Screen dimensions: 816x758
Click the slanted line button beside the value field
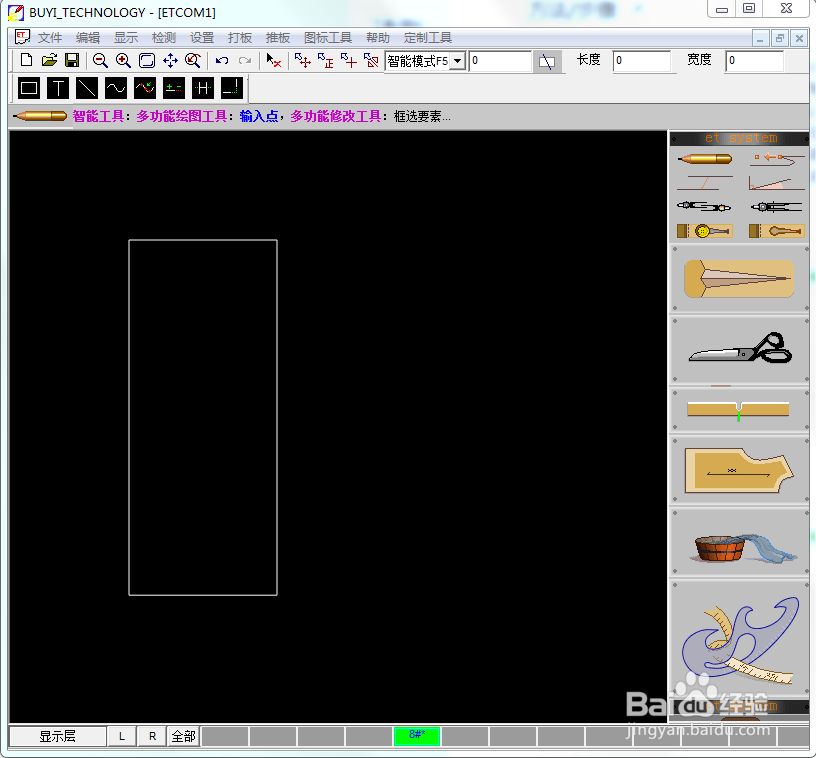pyautogui.click(x=546, y=62)
